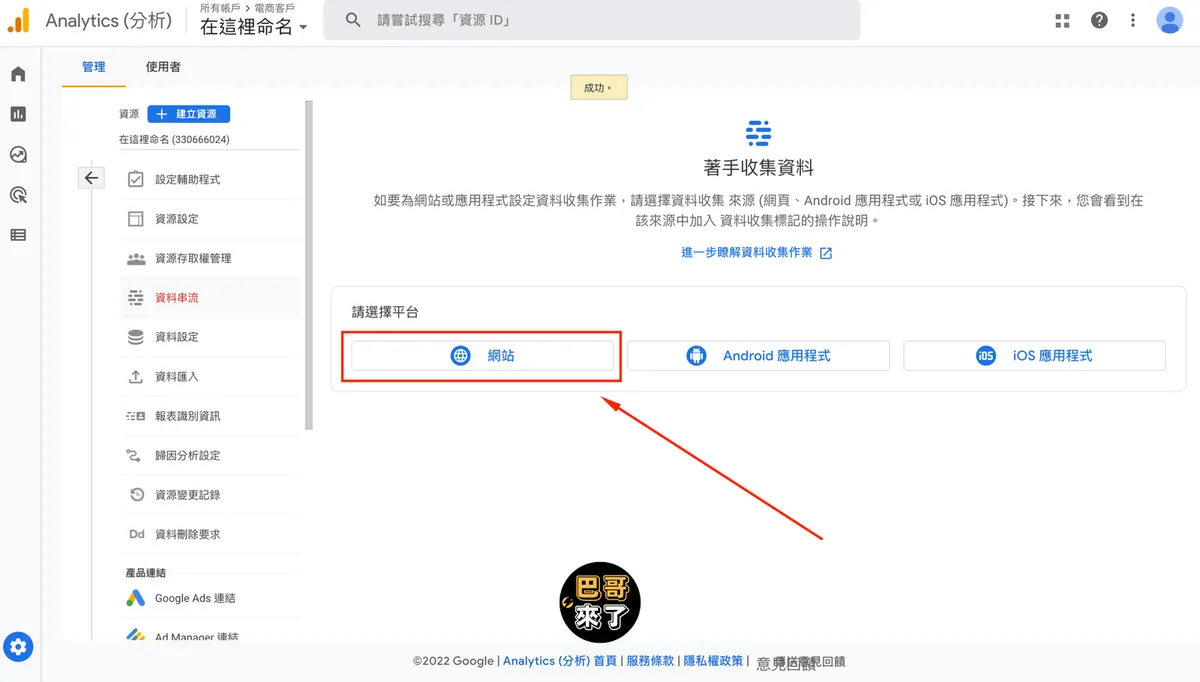Viewport: 1200px width, 682px height.
Task: Open 資料刪除要求 menu item
Action: (x=210, y=534)
